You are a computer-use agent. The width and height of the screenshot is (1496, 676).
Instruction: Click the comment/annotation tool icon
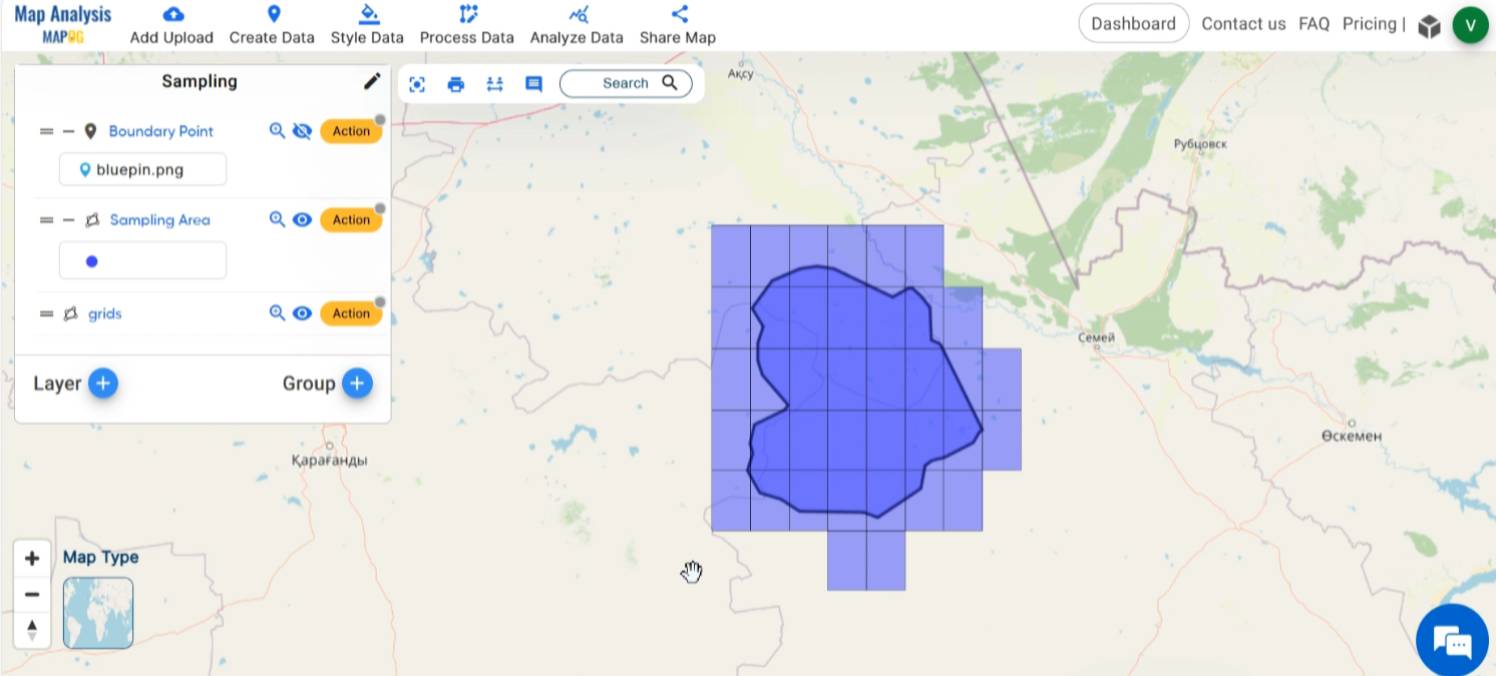(x=534, y=84)
